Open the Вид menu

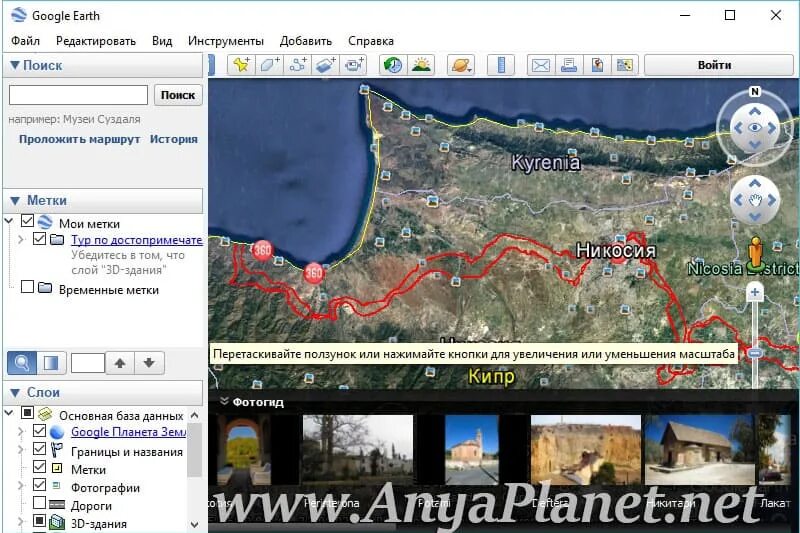coord(162,41)
